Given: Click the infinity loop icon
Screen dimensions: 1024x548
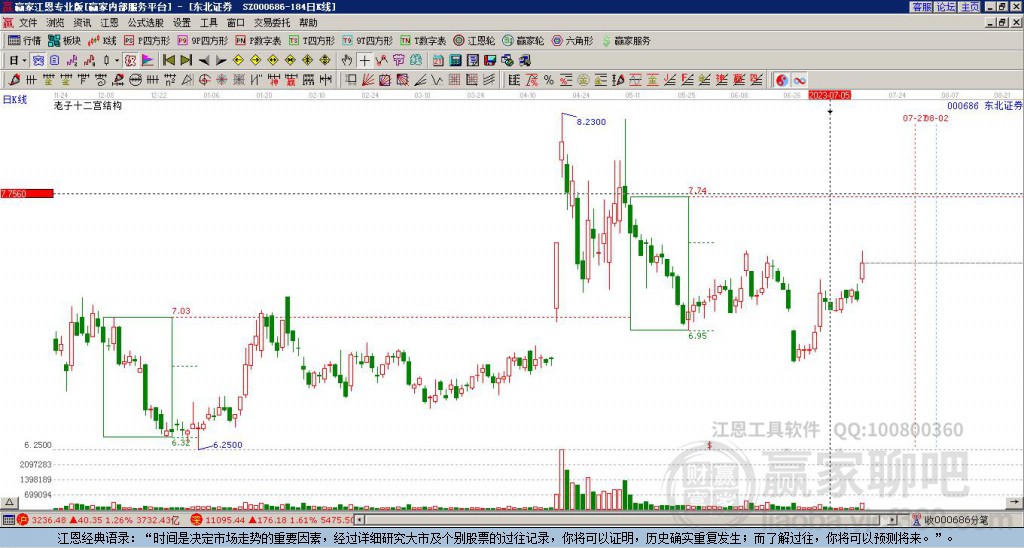Looking at the screenshot, I should tap(799, 80).
